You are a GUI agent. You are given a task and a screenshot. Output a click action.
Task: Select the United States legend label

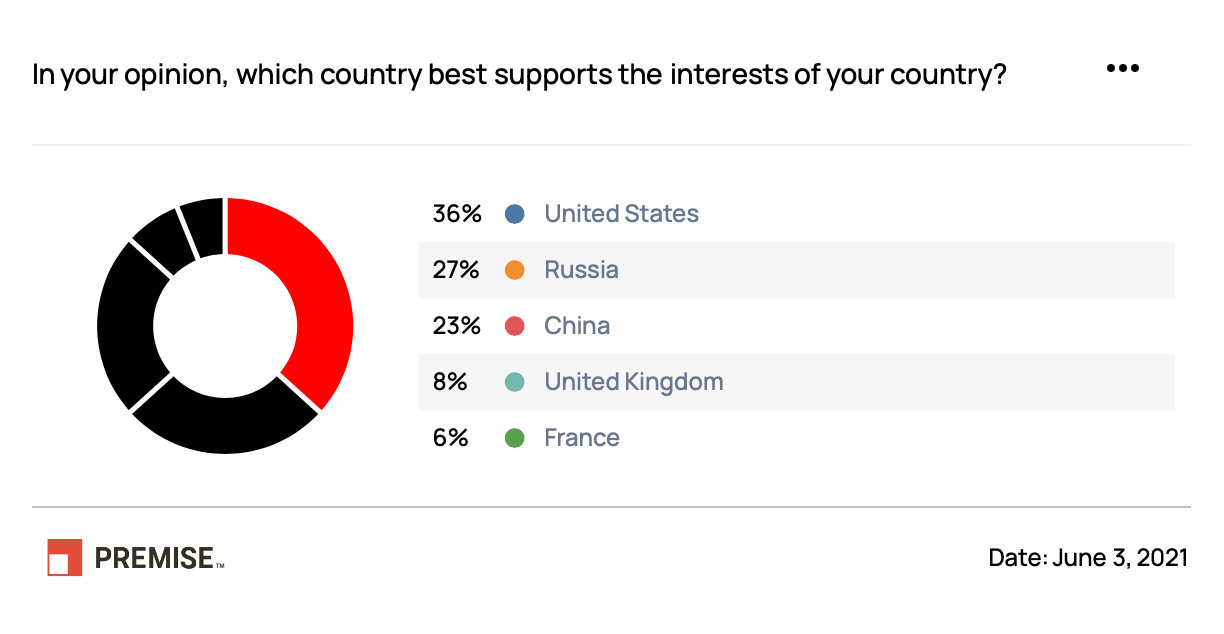tap(622, 214)
